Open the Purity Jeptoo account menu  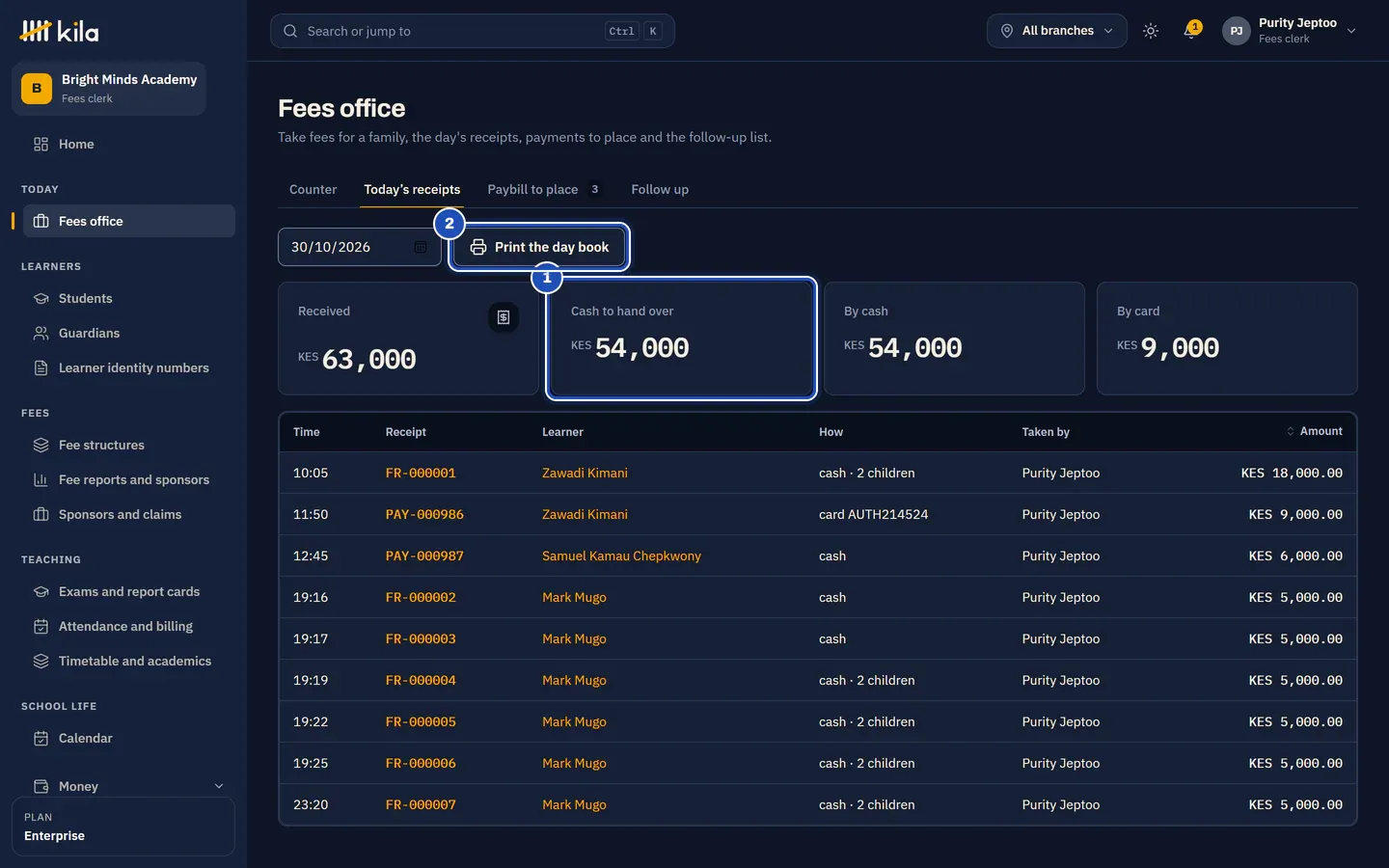click(x=1290, y=31)
